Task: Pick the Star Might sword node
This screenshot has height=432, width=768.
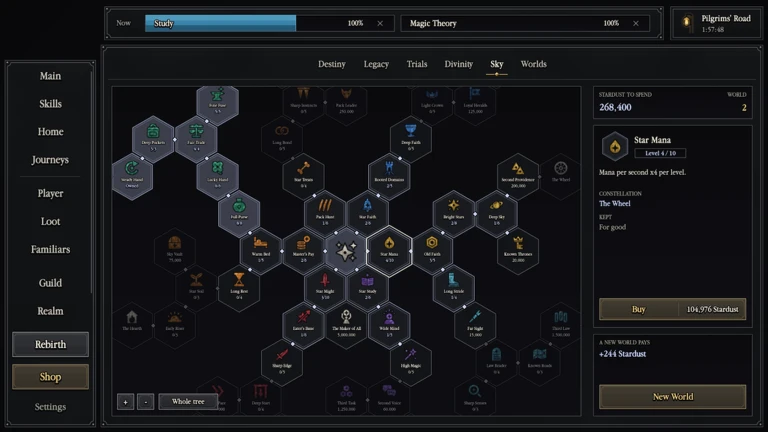Action: pyautogui.click(x=325, y=288)
